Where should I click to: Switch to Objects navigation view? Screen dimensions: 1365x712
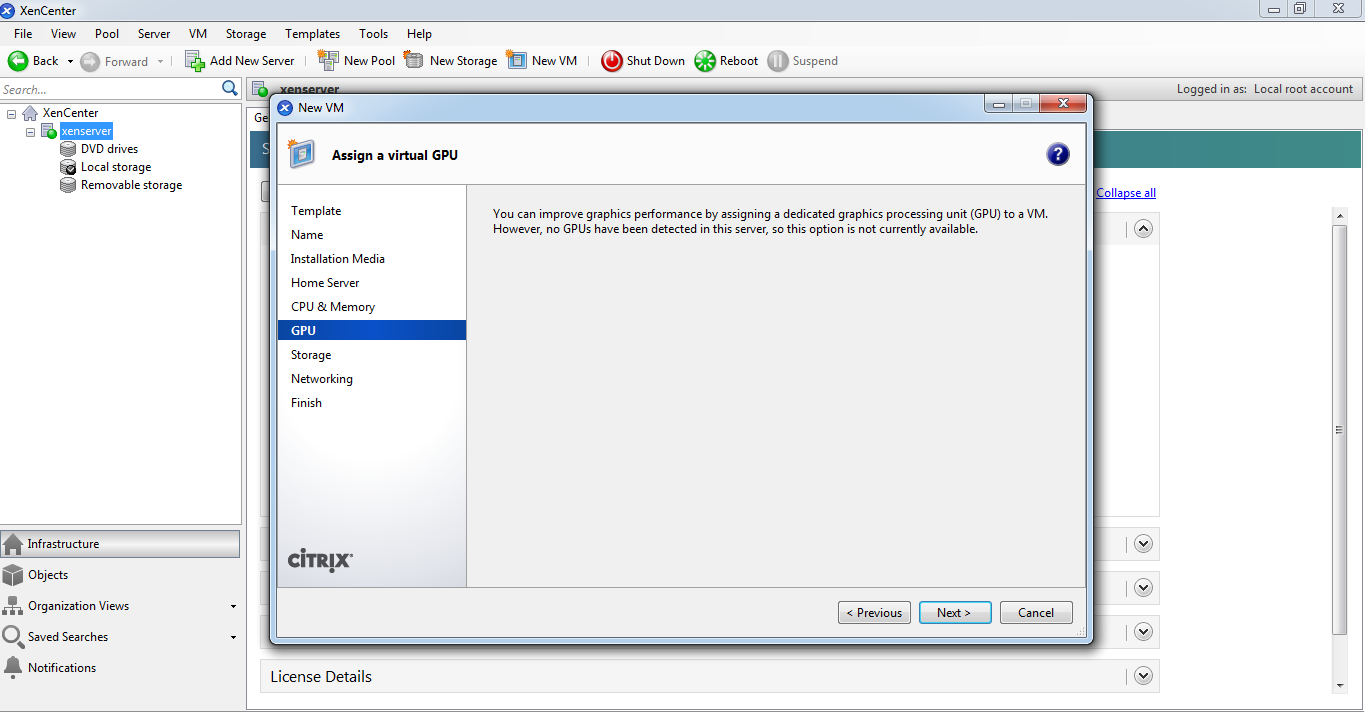[120, 575]
